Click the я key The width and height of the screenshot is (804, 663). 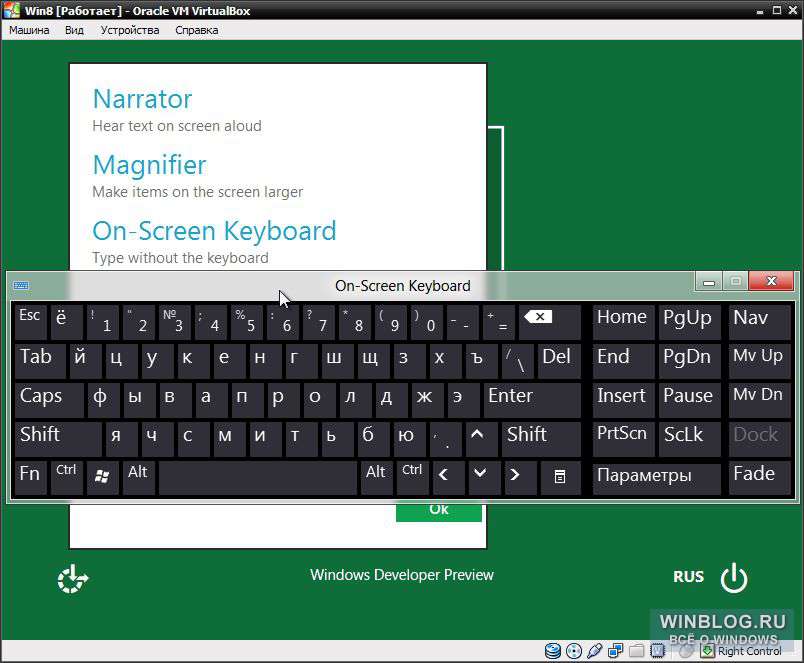tap(122, 438)
